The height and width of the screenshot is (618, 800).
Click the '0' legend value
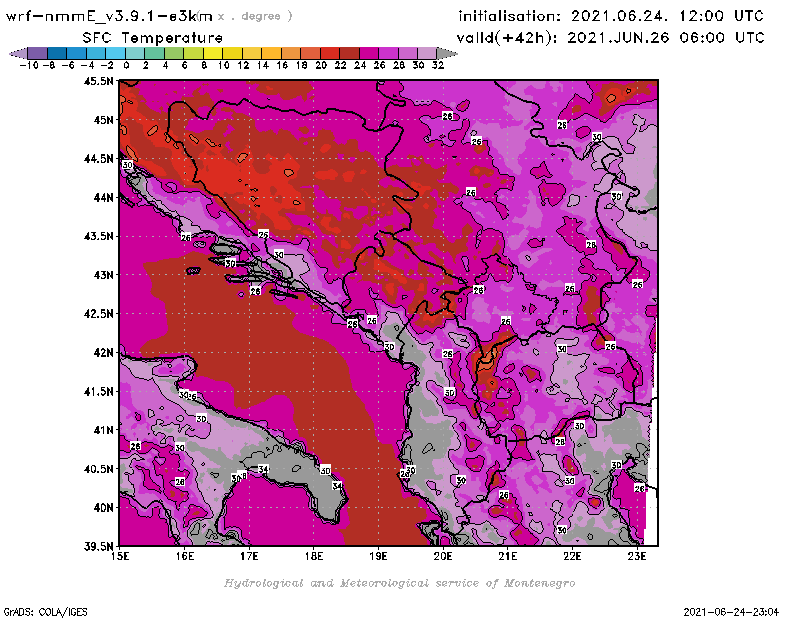tap(126, 65)
